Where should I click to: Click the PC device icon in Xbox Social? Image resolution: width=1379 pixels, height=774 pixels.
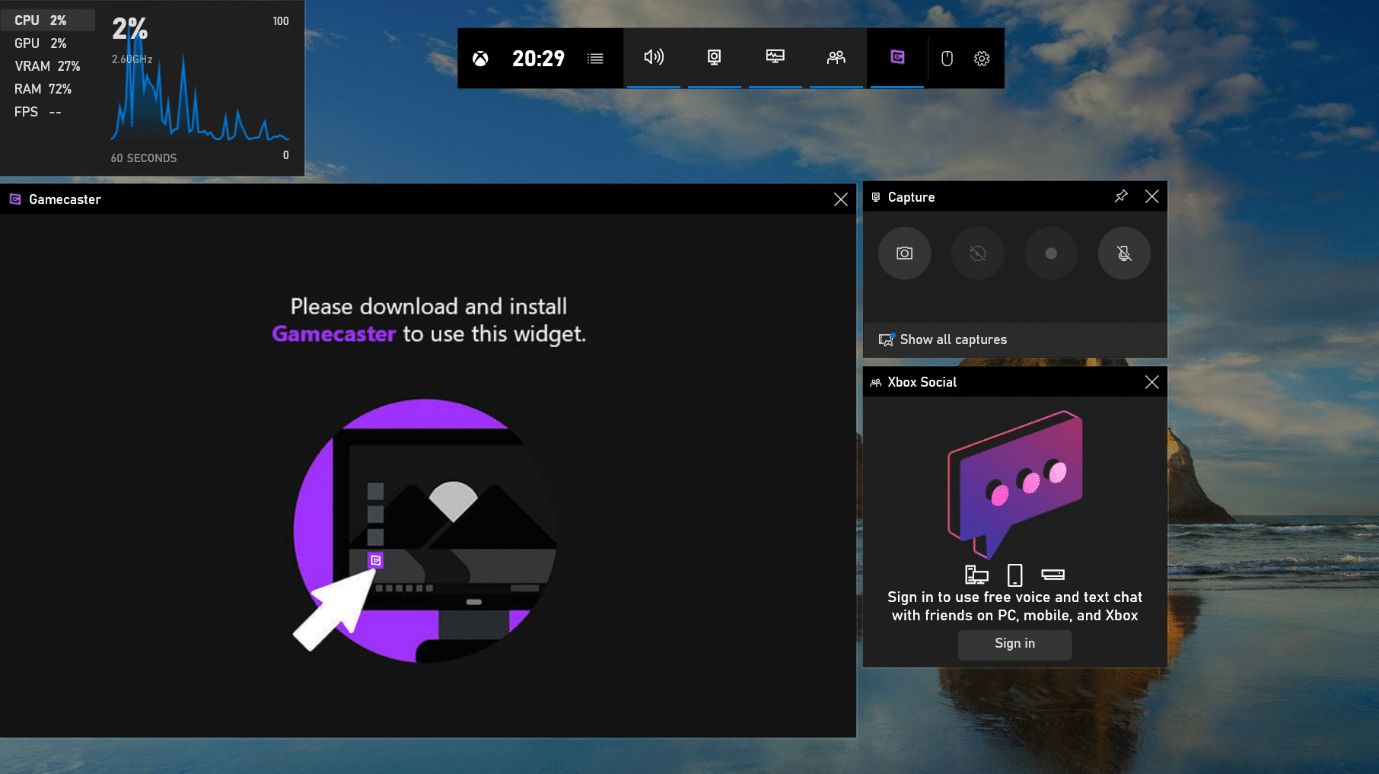coord(977,575)
